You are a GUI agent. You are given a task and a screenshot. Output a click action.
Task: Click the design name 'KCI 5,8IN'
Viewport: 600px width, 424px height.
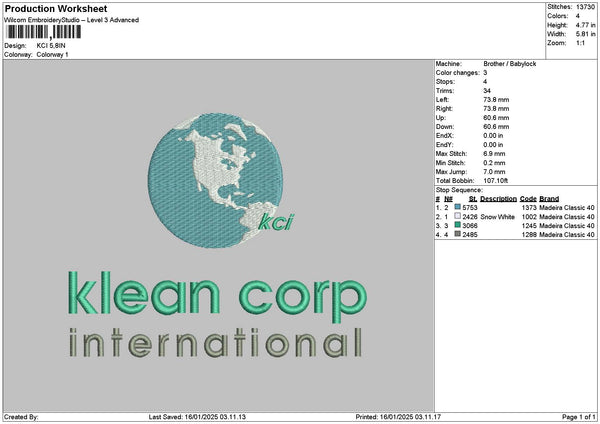coord(51,46)
